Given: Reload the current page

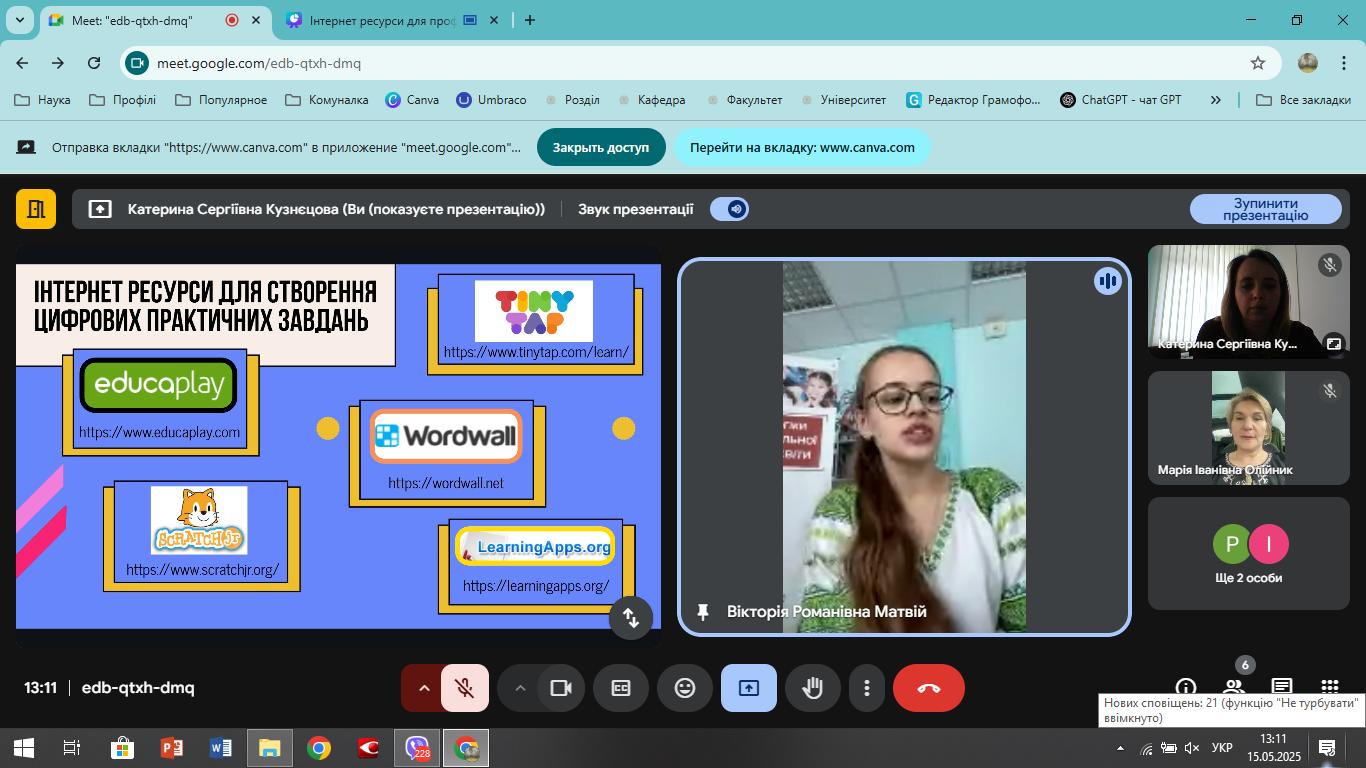Looking at the screenshot, I should pos(94,63).
